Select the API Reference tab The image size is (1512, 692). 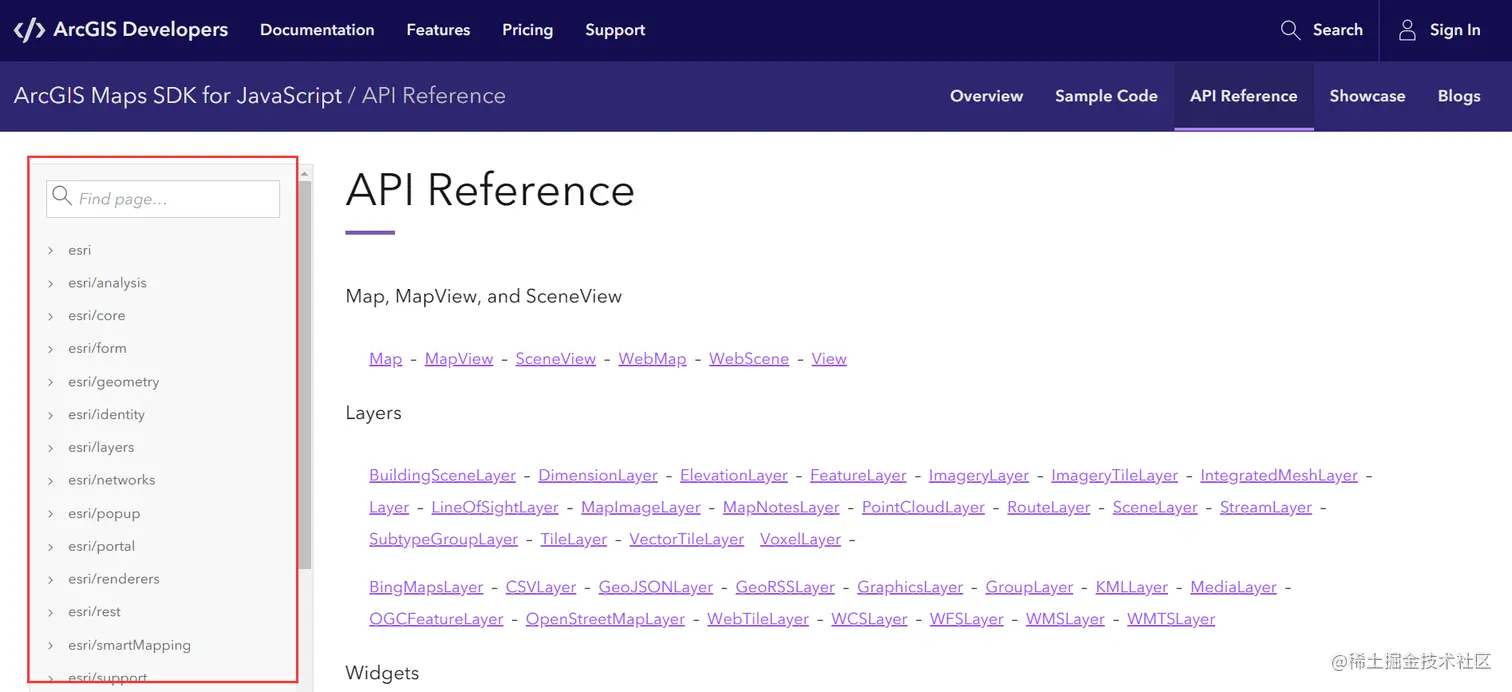tap(1244, 96)
